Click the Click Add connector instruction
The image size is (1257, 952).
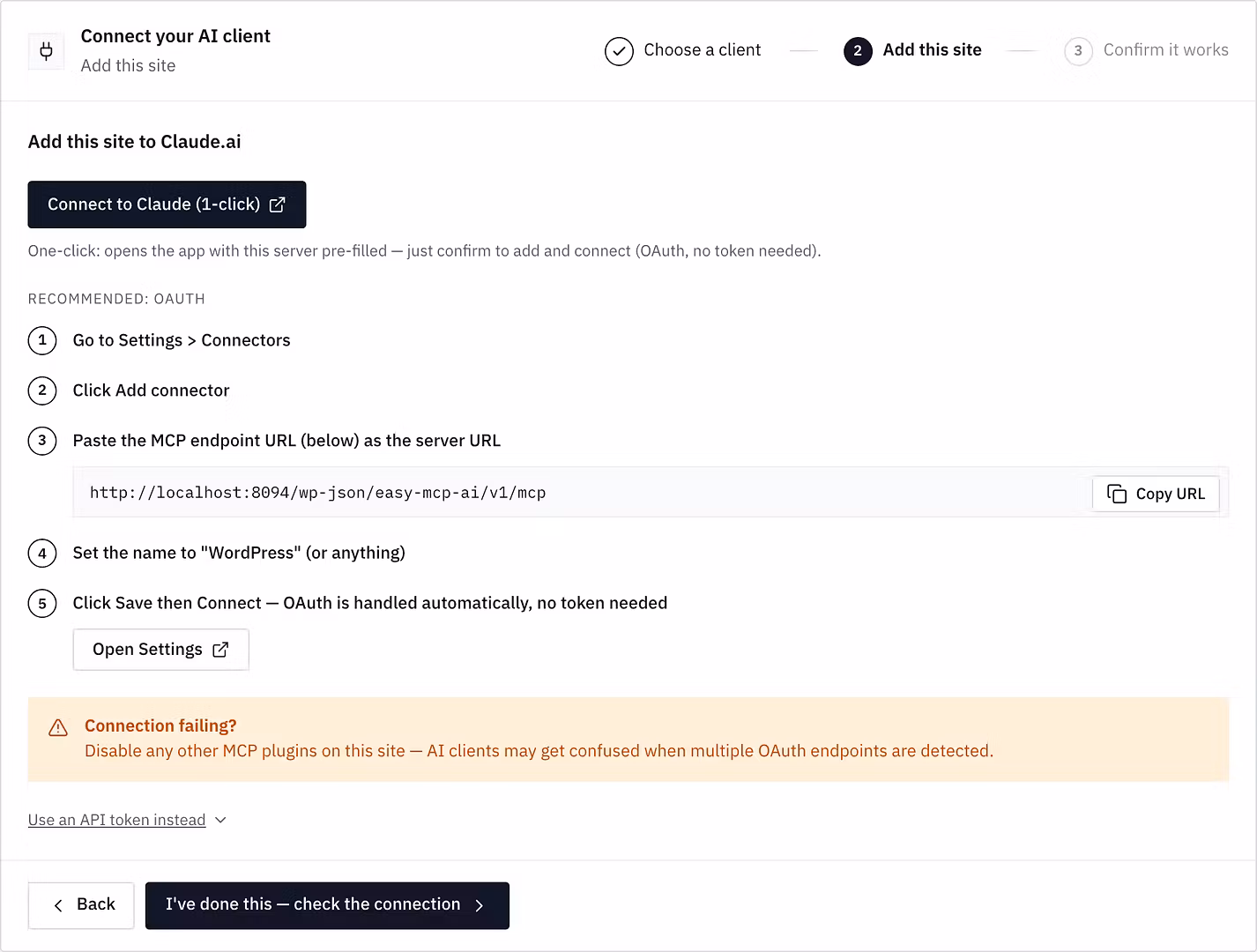coord(151,390)
